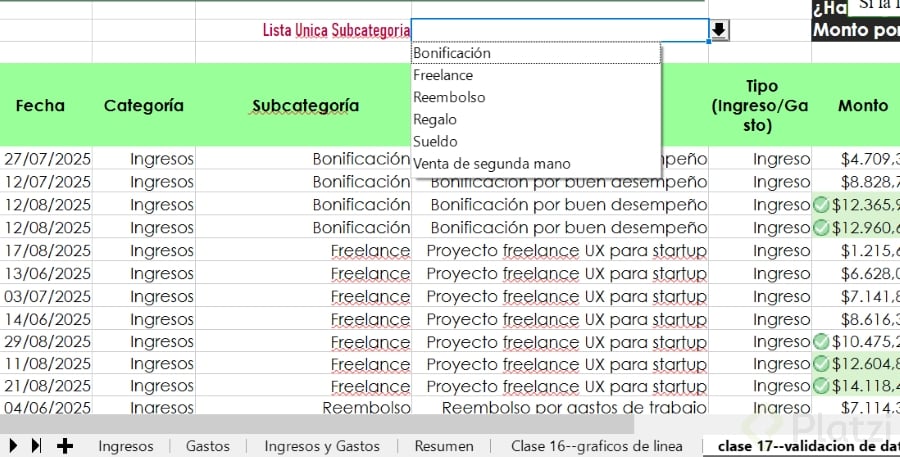
Task: Select Bonificación por buen desempeño in first 12/08/2025 row
Action: pos(560,204)
